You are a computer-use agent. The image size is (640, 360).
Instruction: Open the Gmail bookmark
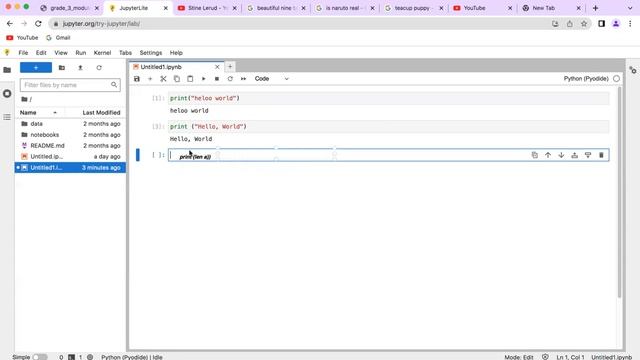coord(58,38)
